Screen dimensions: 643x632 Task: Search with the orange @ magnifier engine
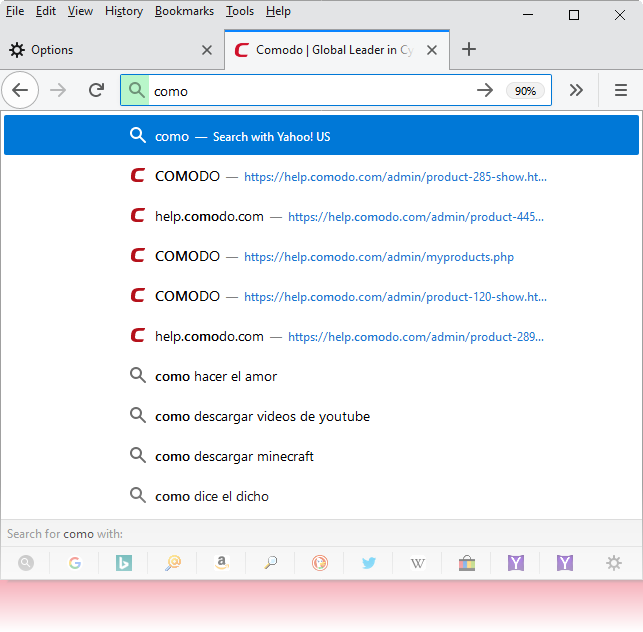pyautogui.click(x=173, y=563)
